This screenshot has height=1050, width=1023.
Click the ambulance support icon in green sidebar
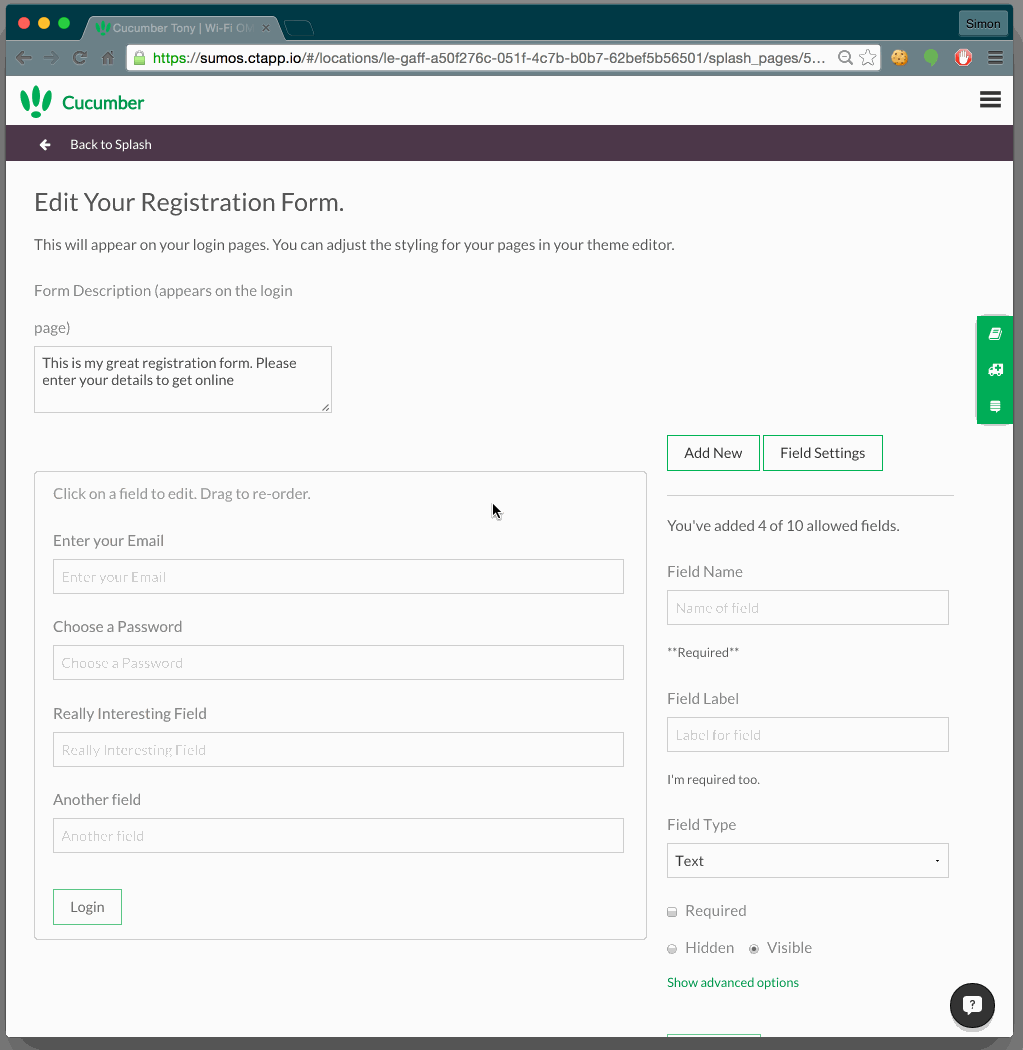(994, 369)
